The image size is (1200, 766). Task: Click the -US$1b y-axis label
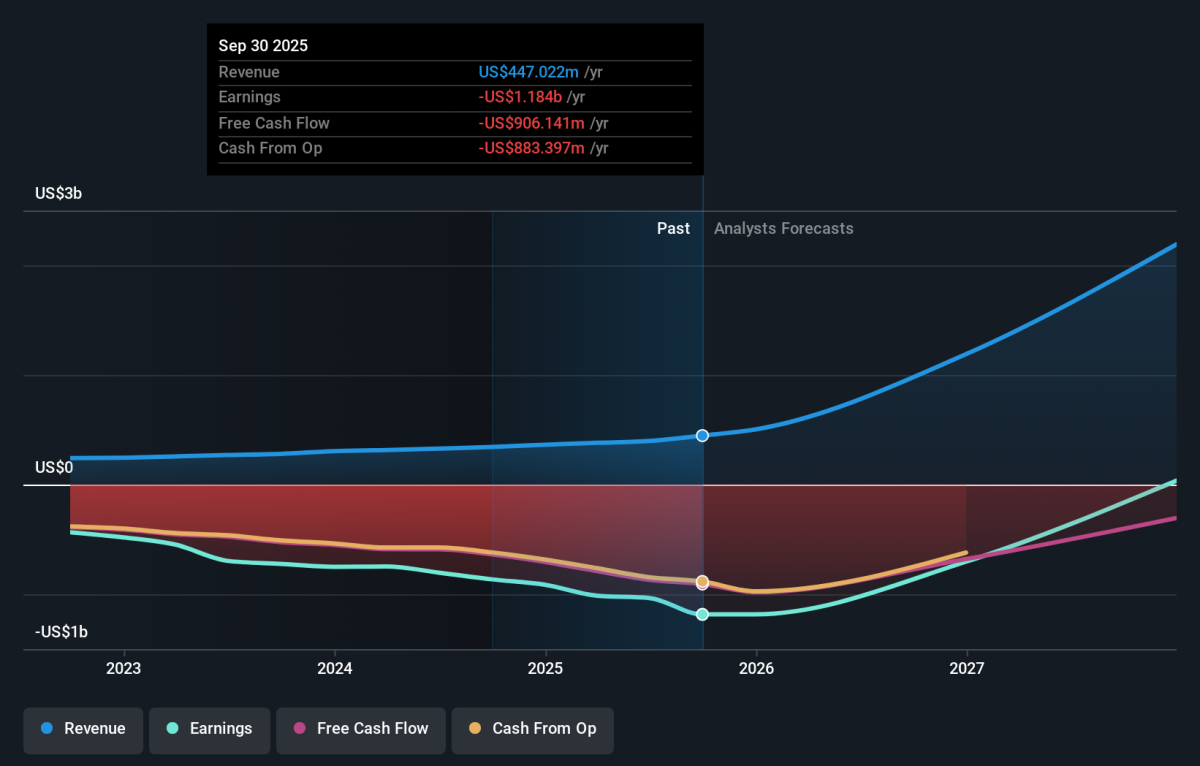pos(61,632)
